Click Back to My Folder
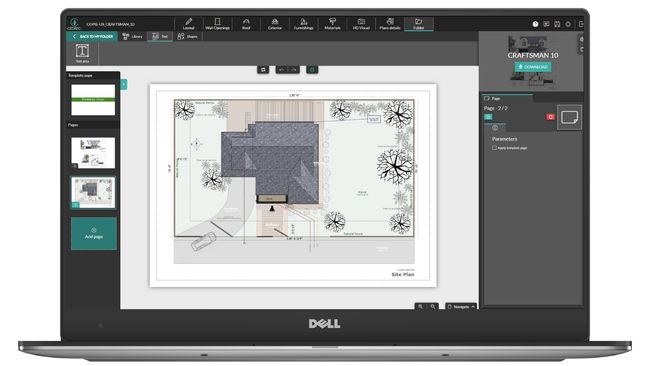Screen dimensions: 650x366 click(92, 36)
